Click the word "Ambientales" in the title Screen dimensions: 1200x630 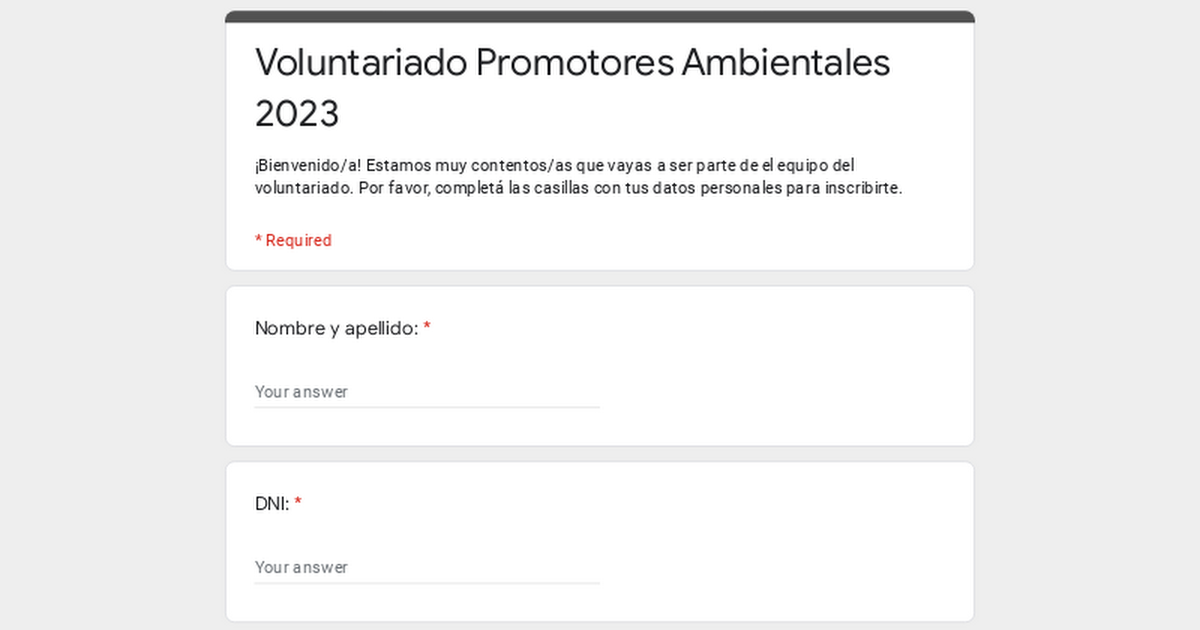[x=786, y=63]
